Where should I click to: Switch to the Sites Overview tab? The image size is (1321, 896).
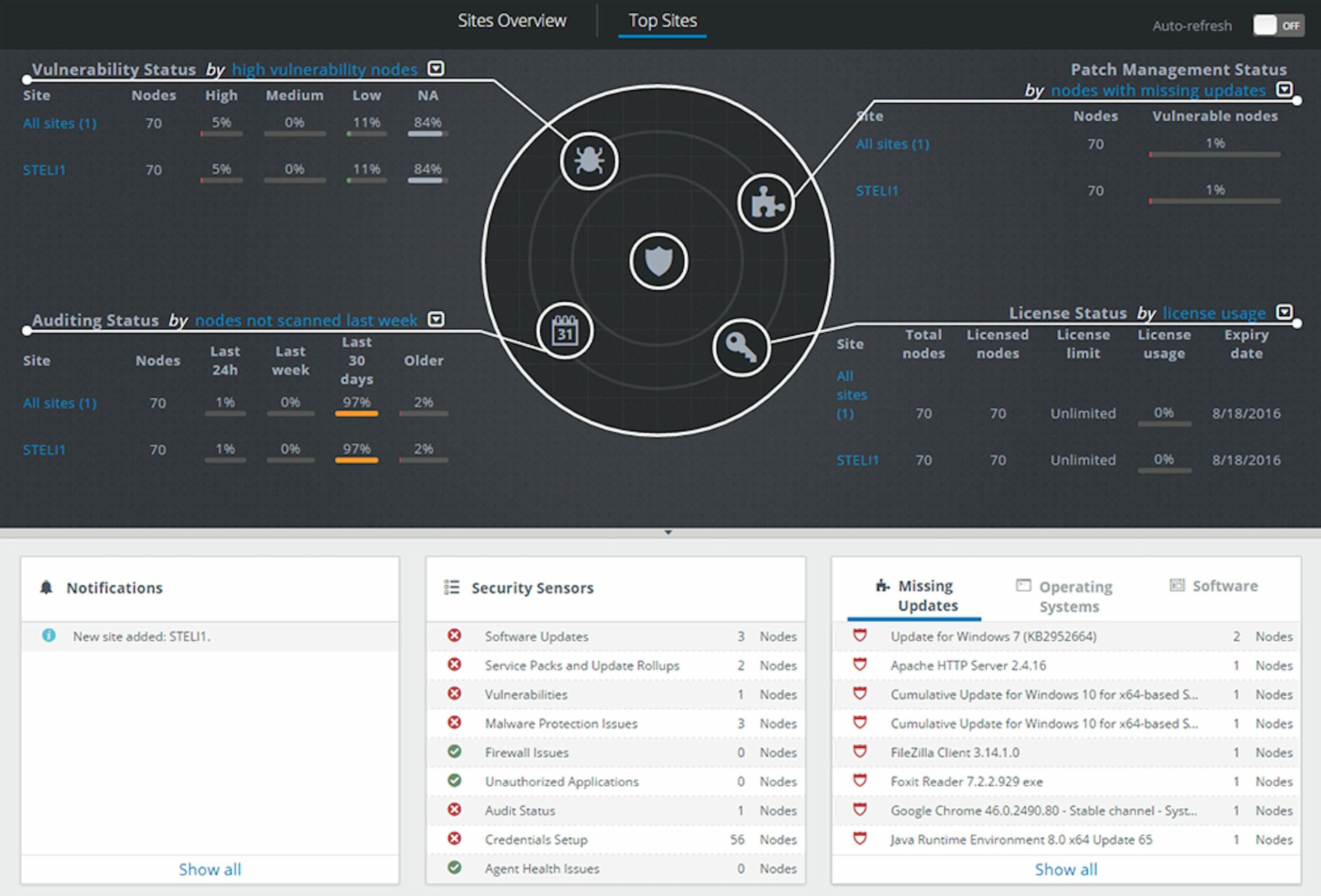512,21
